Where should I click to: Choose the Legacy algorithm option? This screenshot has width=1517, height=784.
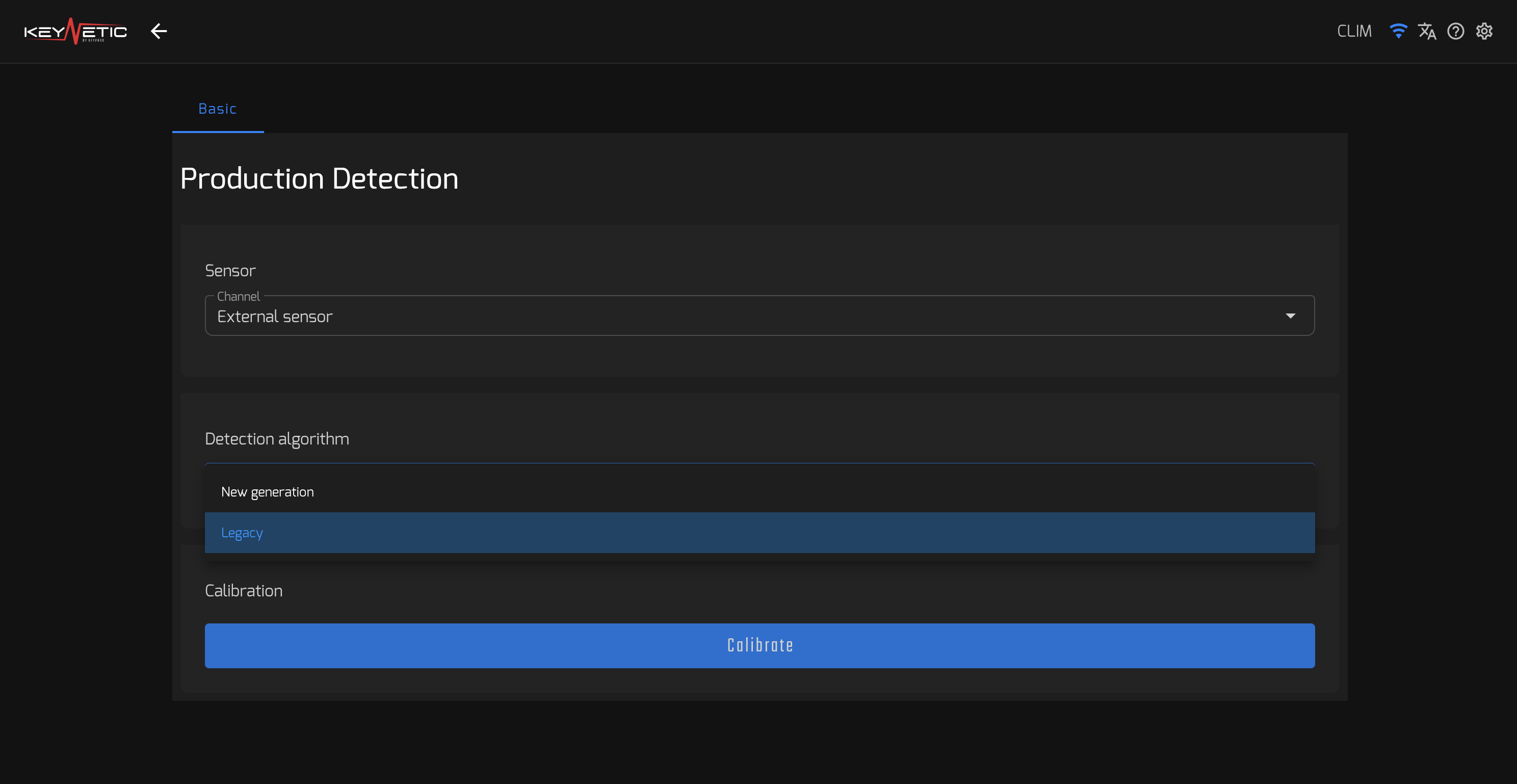[x=760, y=533]
